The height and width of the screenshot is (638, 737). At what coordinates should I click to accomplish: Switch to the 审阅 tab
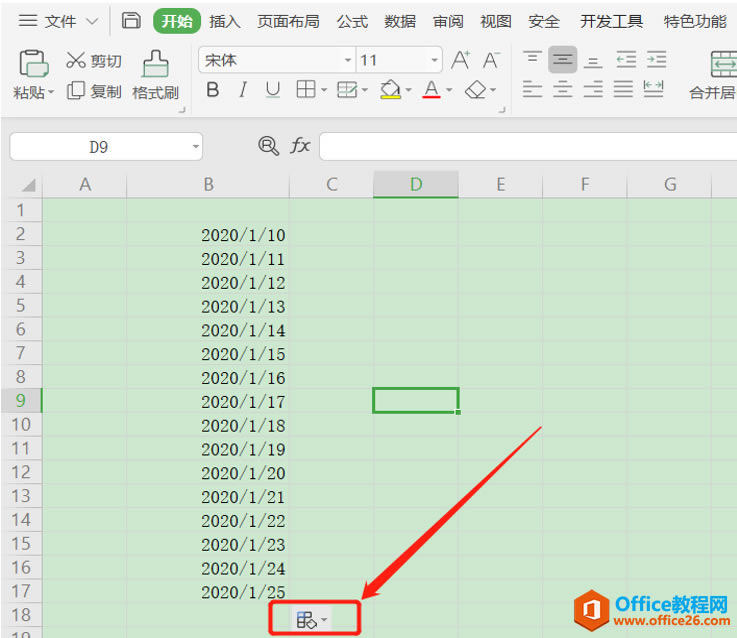[448, 21]
